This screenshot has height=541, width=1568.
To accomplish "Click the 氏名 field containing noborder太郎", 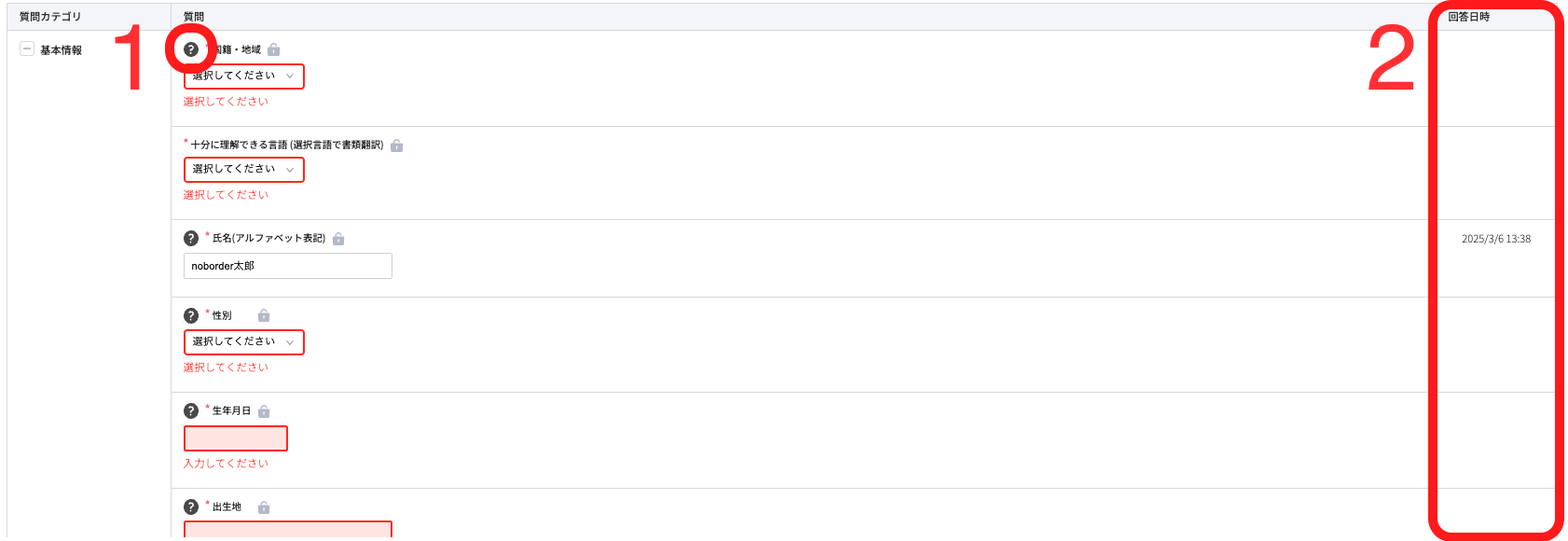I will (x=287, y=266).
